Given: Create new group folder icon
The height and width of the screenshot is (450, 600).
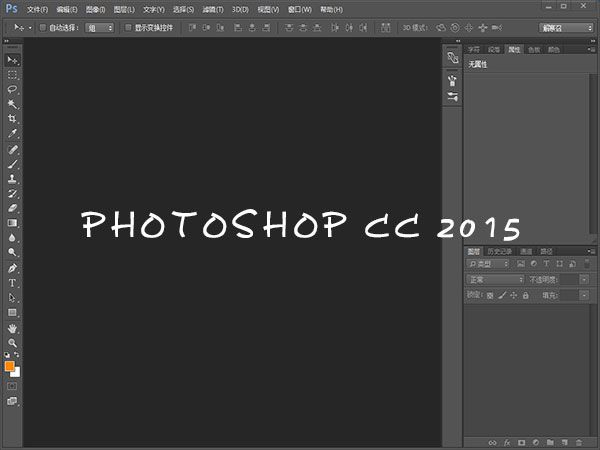Looking at the screenshot, I should [x=550, y=443].
